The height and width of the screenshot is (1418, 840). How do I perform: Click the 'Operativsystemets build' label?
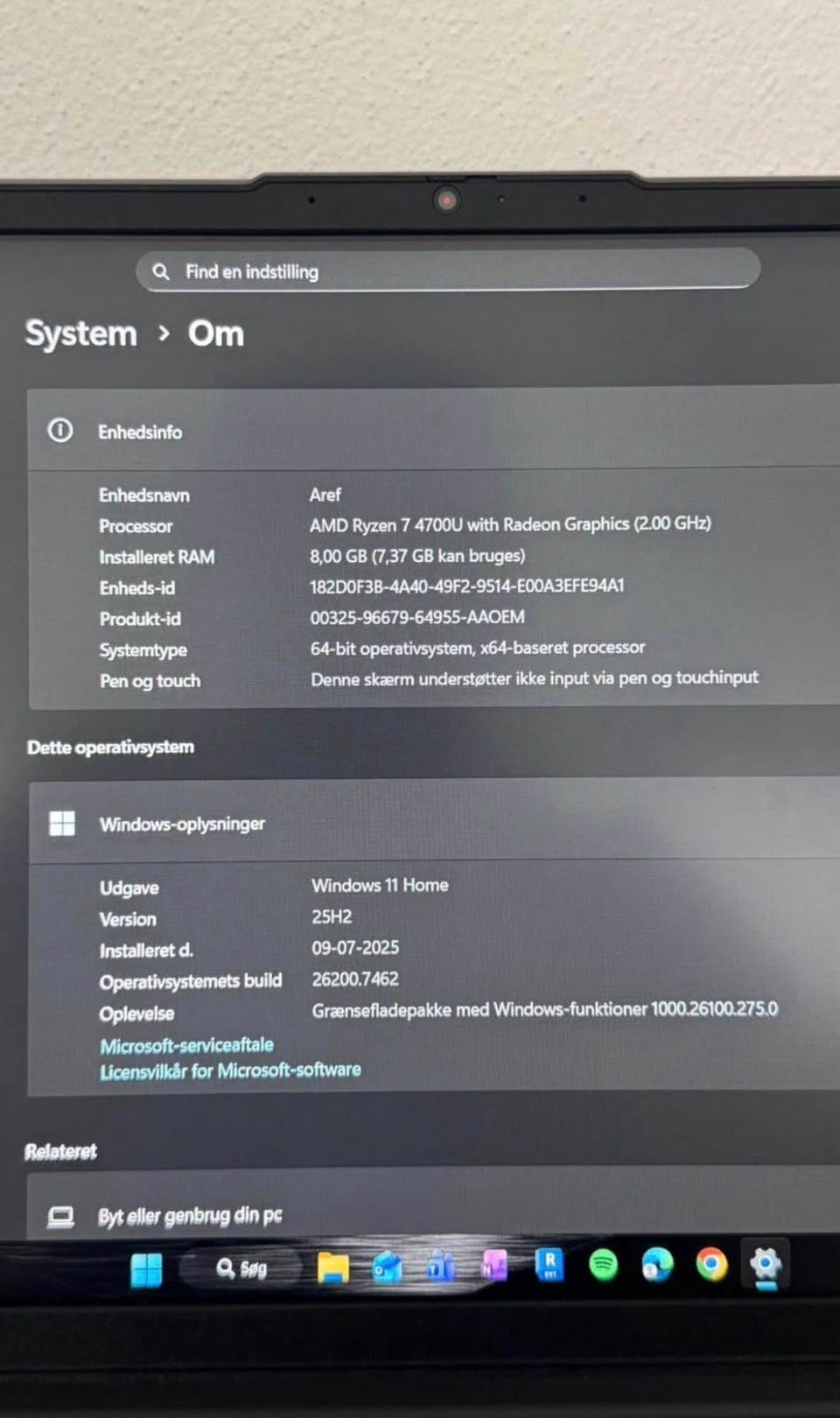click(x=191, y=981)
